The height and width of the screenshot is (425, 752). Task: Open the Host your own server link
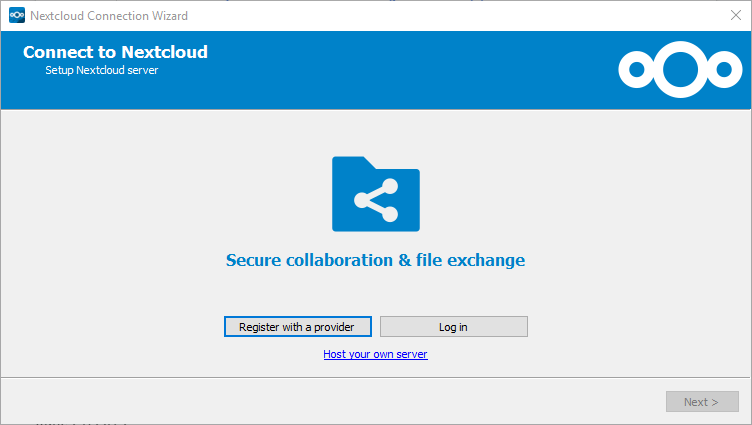coord(376,354)
